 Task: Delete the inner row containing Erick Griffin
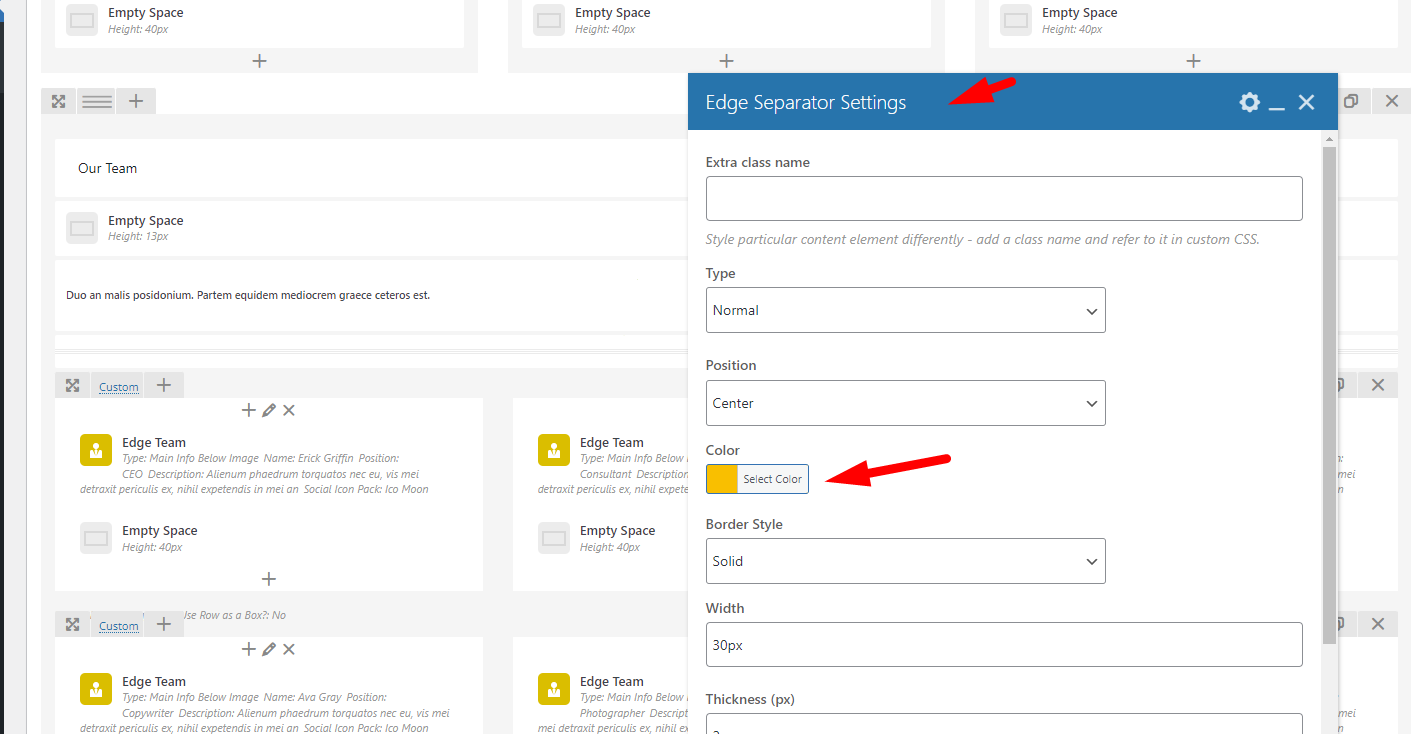(x=1377, y=385)
